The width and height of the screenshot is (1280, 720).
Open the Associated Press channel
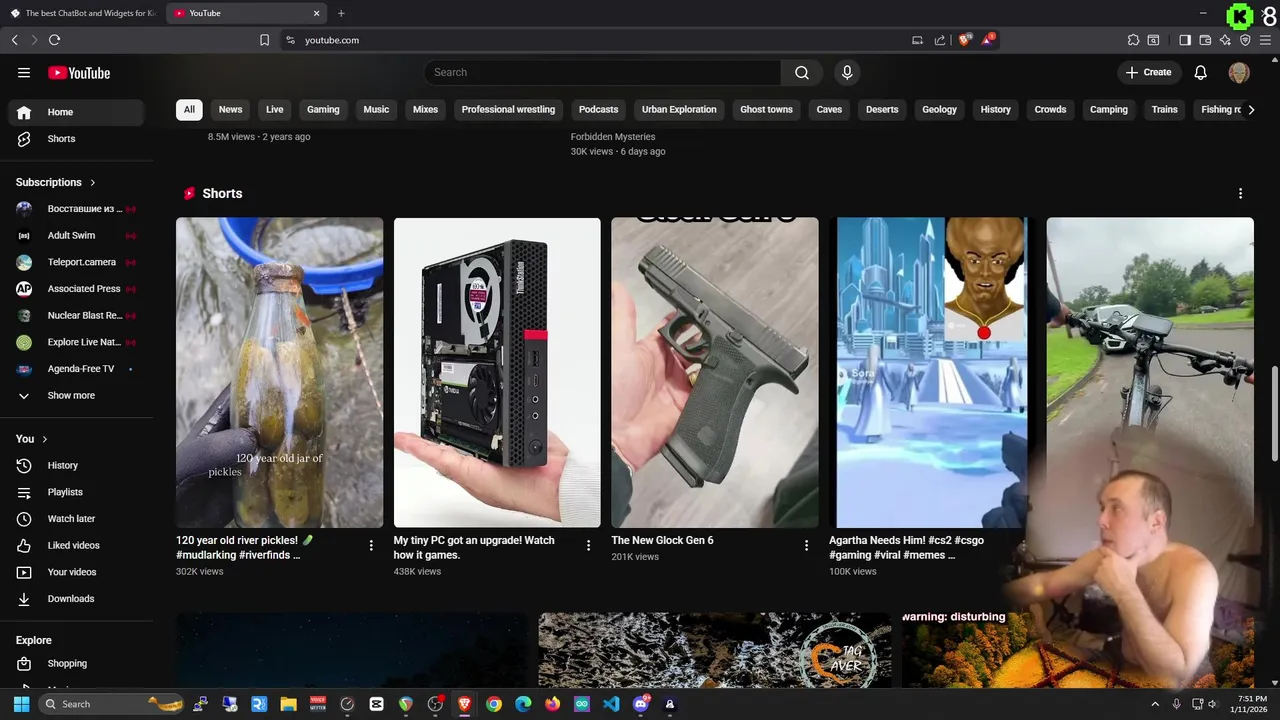coord(77,289)
